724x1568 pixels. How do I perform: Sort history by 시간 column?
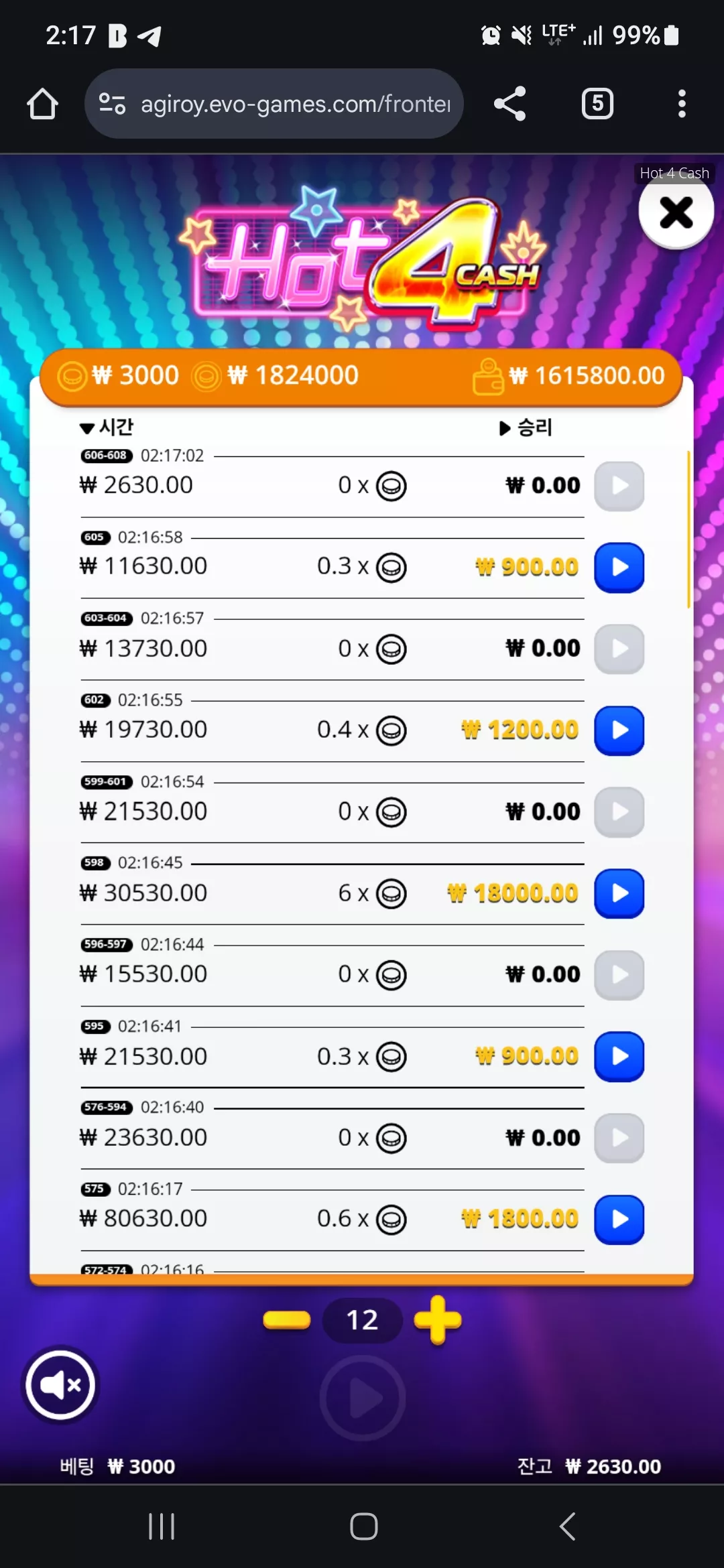click(107, 427)
